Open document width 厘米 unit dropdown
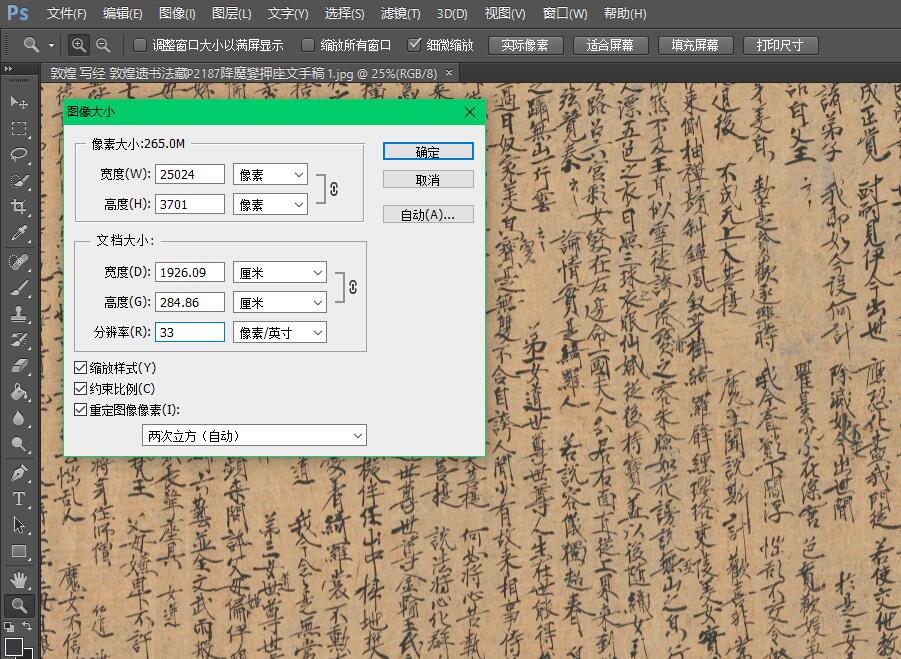The height and width of the screenshot is (659, 901). click(x=280, y=273)
